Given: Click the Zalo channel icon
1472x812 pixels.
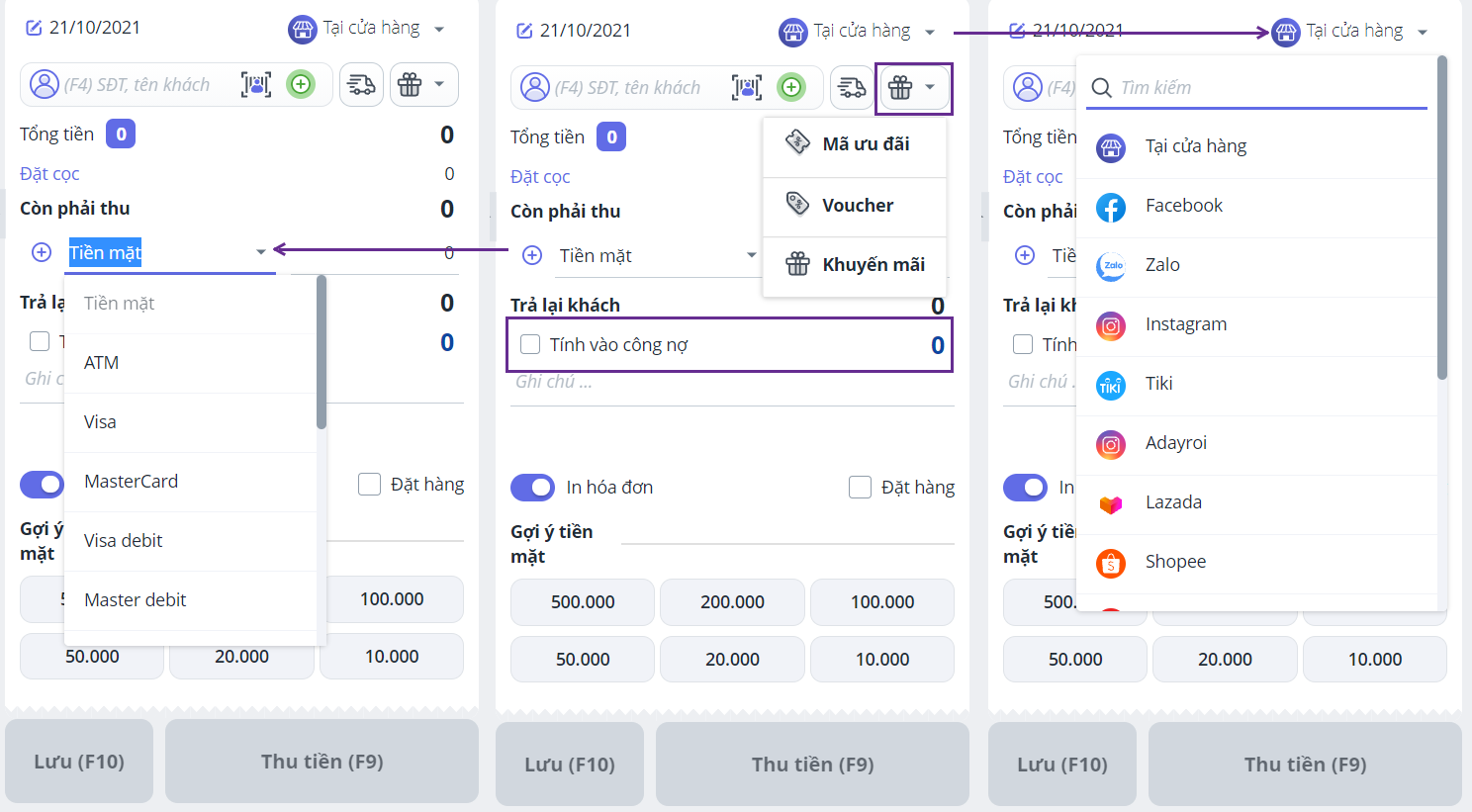Looking at the screenshot, I should point(1111,266).
